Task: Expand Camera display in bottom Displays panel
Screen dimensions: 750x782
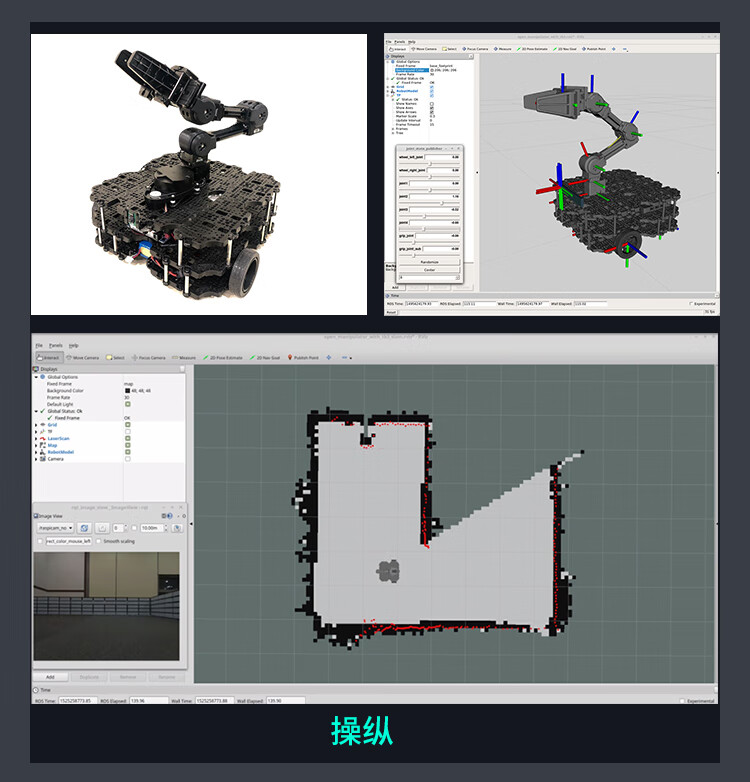Action: [36, 459]
